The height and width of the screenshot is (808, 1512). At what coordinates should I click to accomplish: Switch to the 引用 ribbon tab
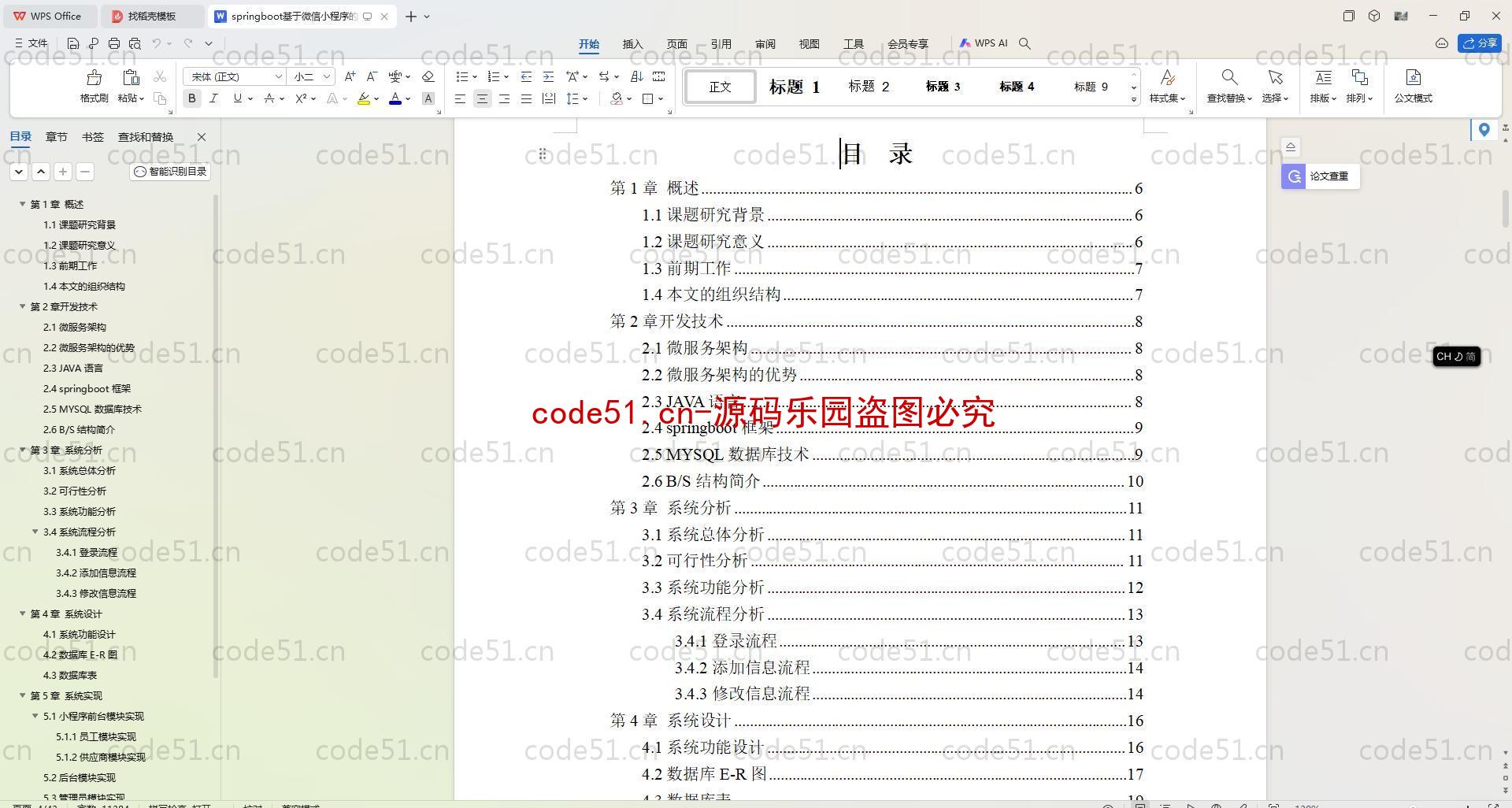(721, 44)
